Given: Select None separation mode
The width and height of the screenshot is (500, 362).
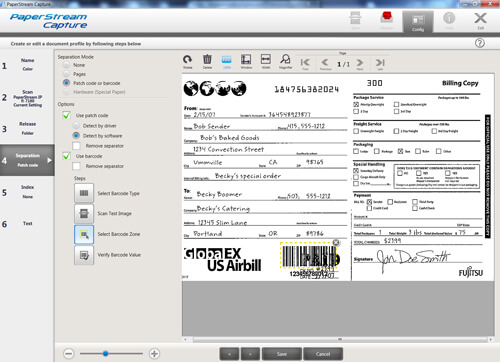Looking at the screenshot, I should pos(67,65).
